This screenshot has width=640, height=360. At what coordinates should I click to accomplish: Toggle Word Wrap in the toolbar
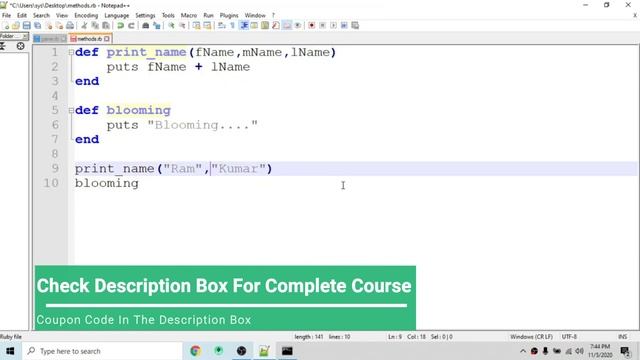coord(222,25)
